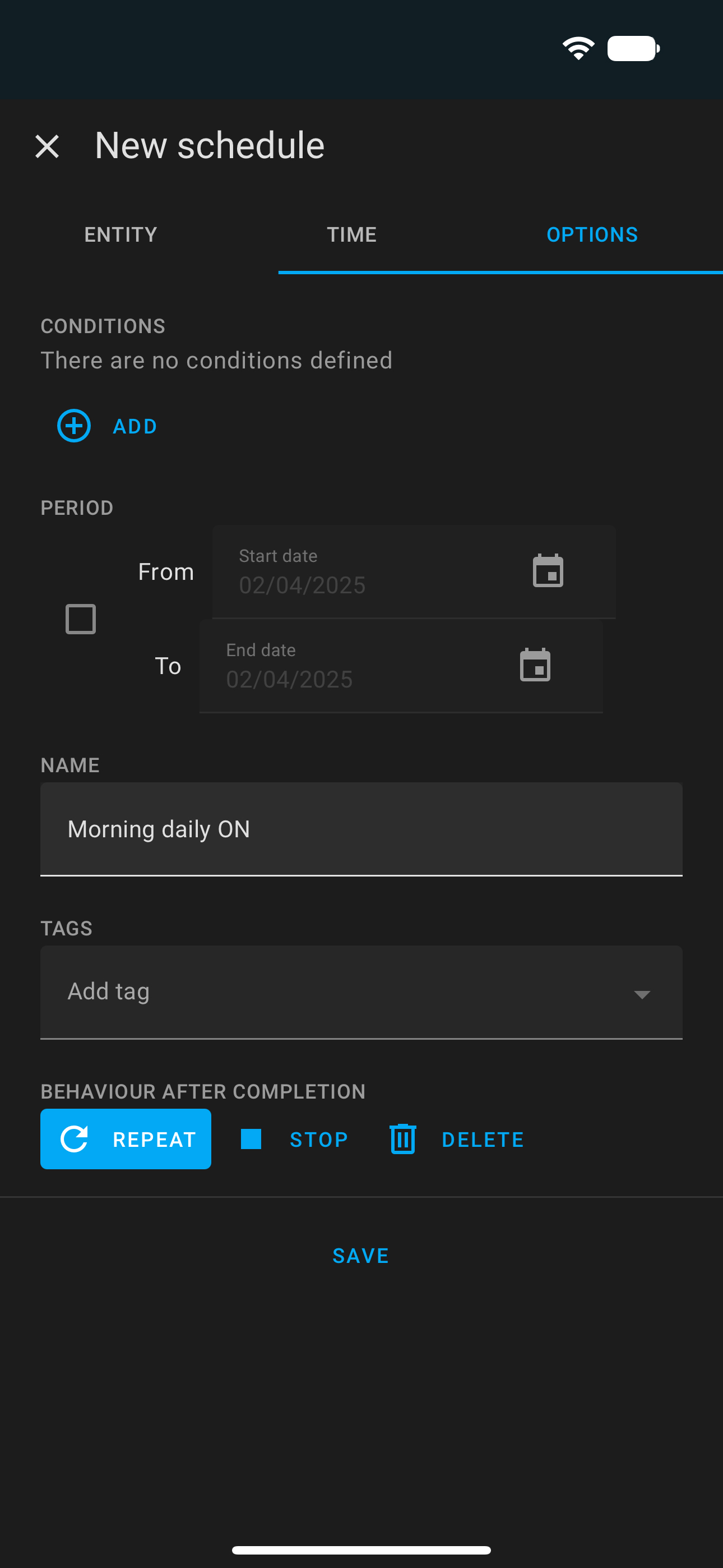Click the plus circle Add condition icon
This screenshot has width=723, height=1568.
[73, 426]
